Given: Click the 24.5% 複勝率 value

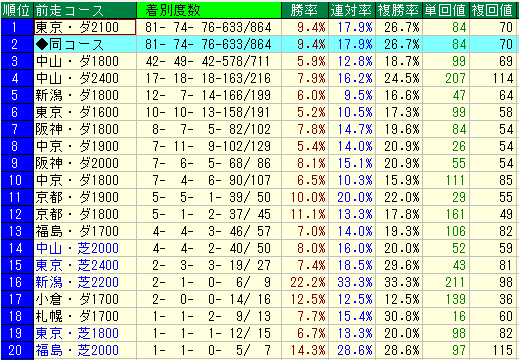Looking at the screenshot, I should [x=402, y=78].
